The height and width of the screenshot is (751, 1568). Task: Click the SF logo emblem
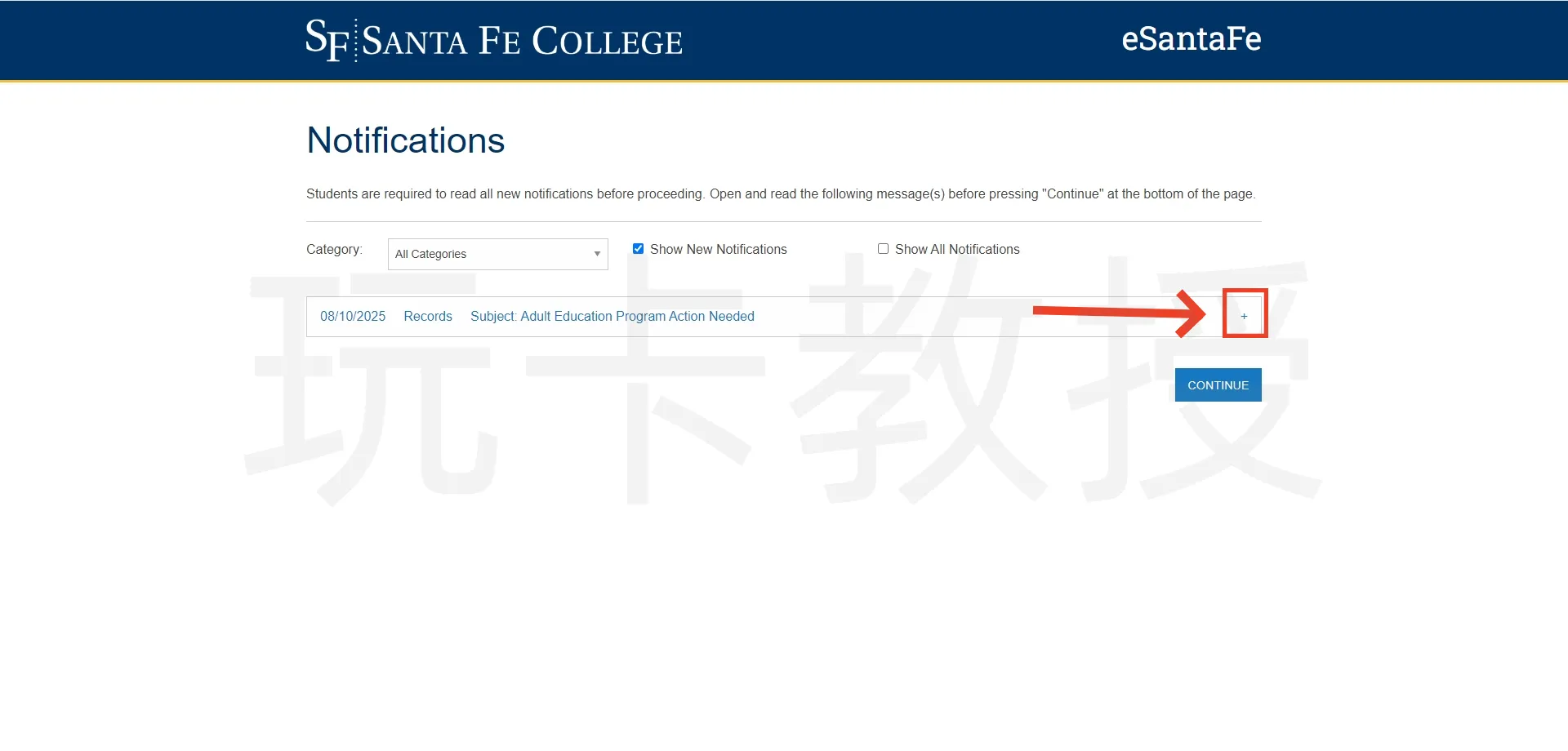pyautogui.click(x=327, y=39)
